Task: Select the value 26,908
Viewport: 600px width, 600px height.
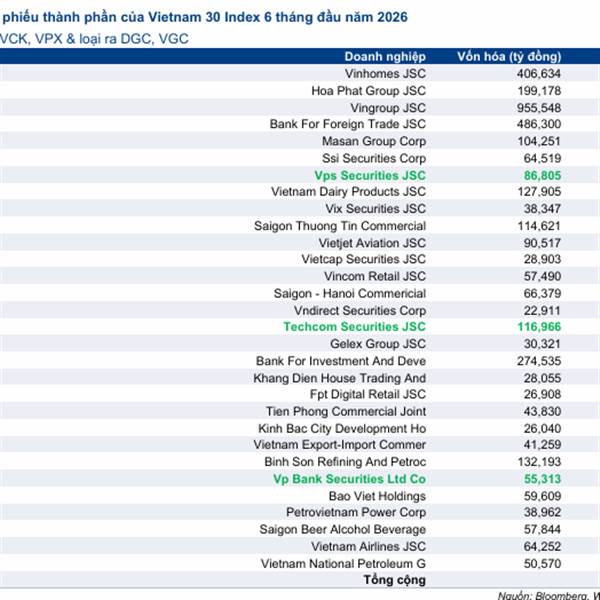Action: (542, 395)
